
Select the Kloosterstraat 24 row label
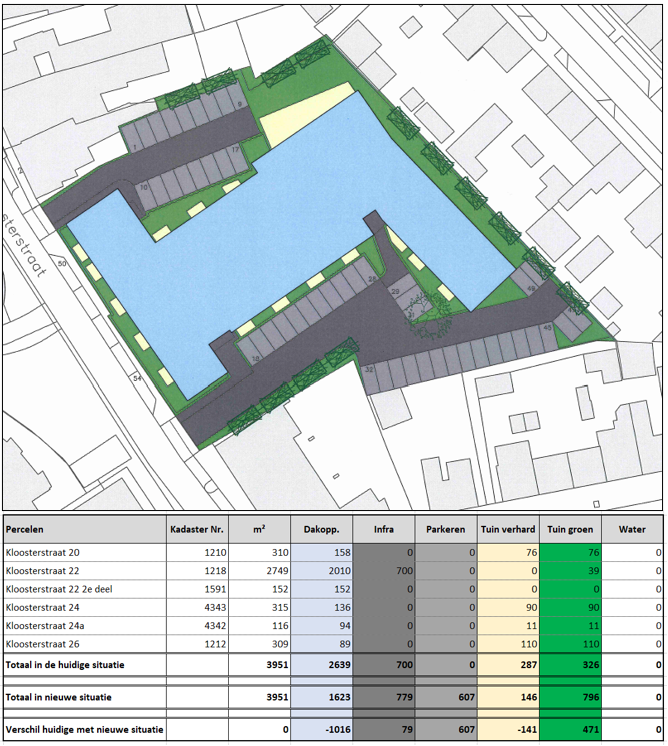[43, 608]
